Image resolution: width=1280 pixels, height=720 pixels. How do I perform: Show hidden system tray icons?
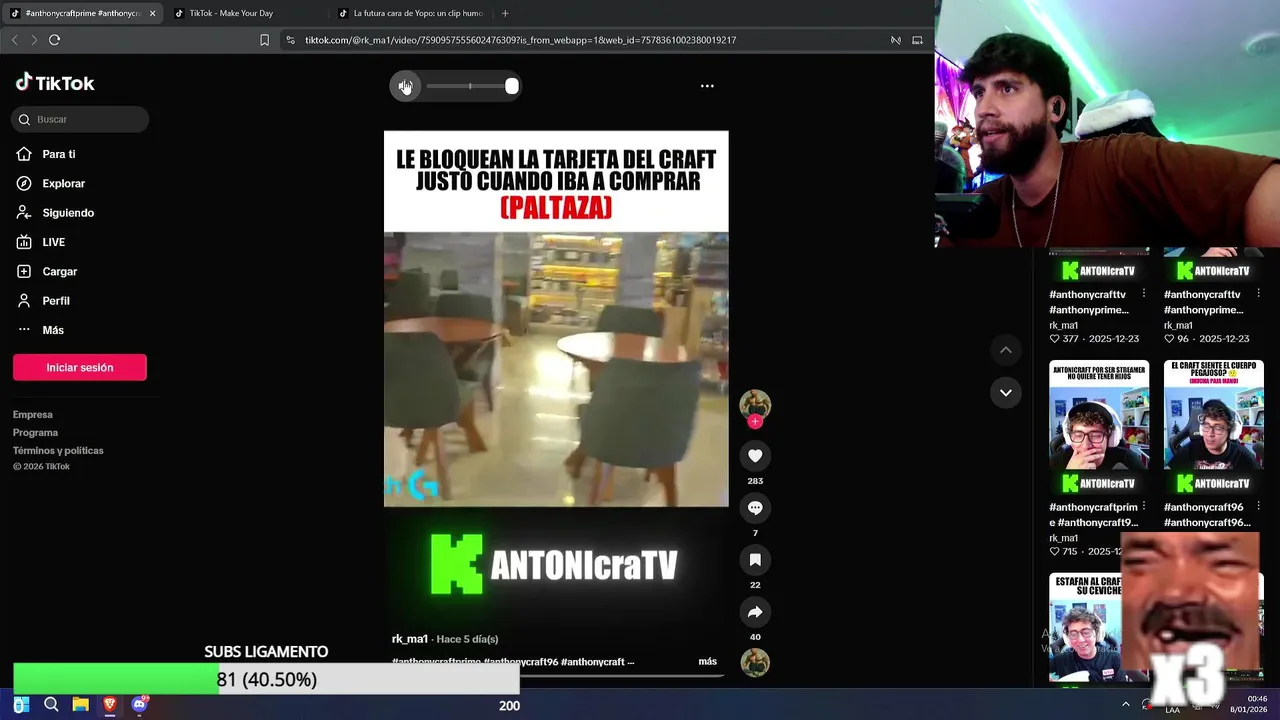click(1125, 704)
